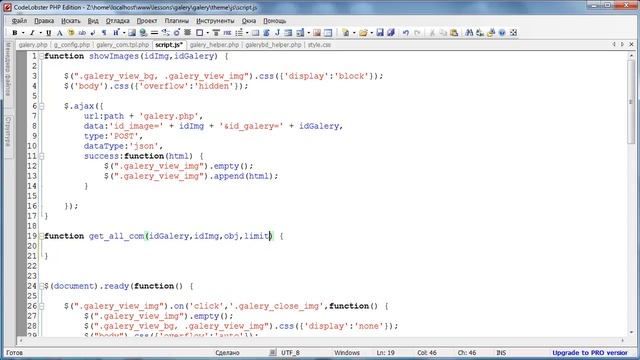Open dropdown arrow next to the Bold icon
This screenshot has width=640, height=360.
[23, 33]
